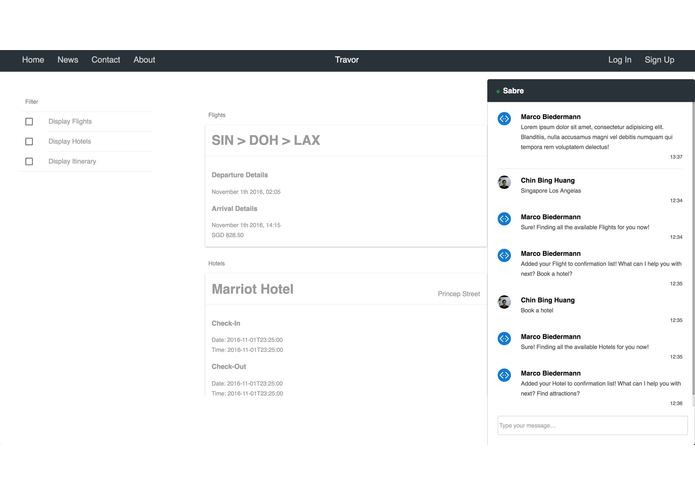Click the chat panel vertical scrollbar
The height and width of the screenshot is (494, 695).
pyautogui.click(x=693, y=248)
